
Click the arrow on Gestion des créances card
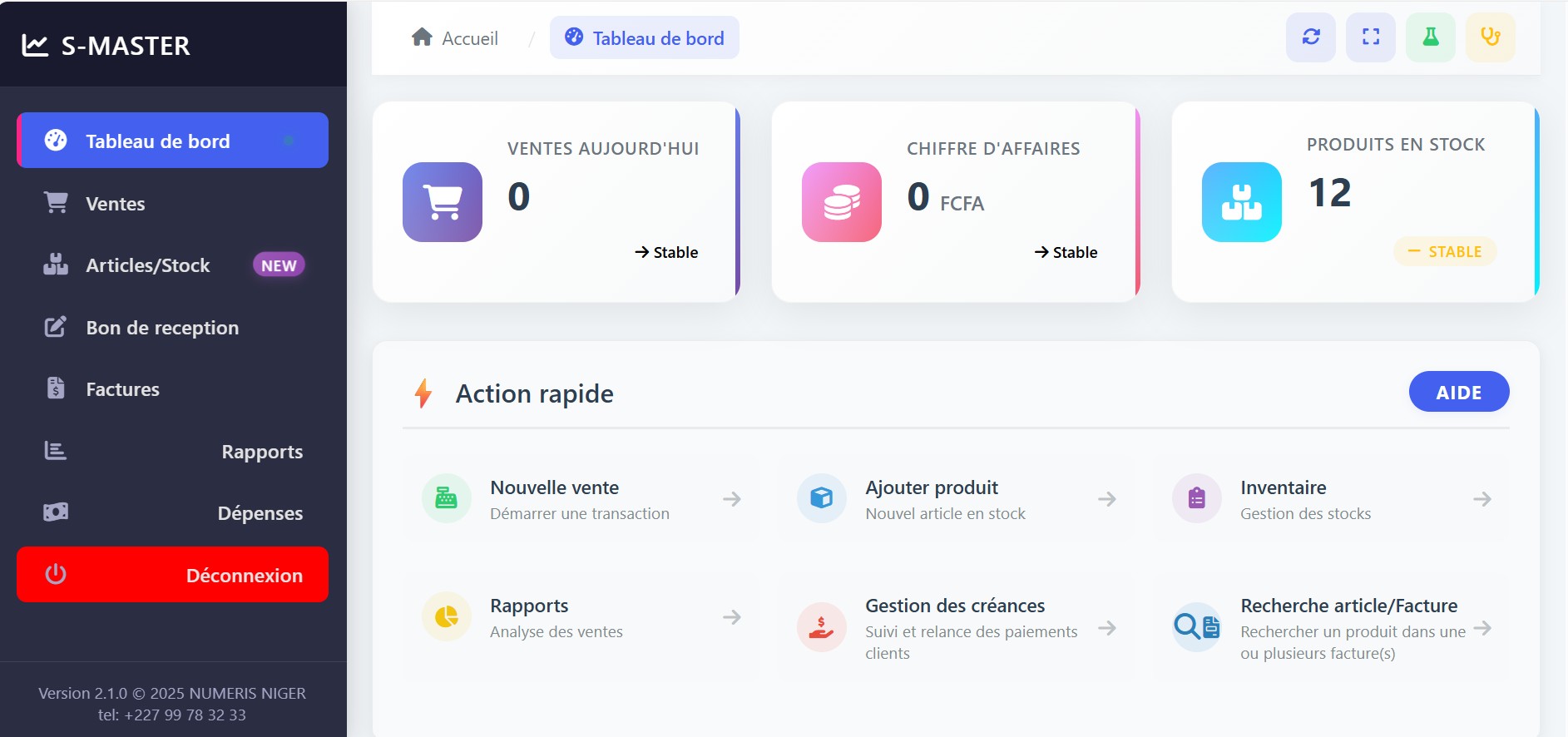[x=1107, y=628]
